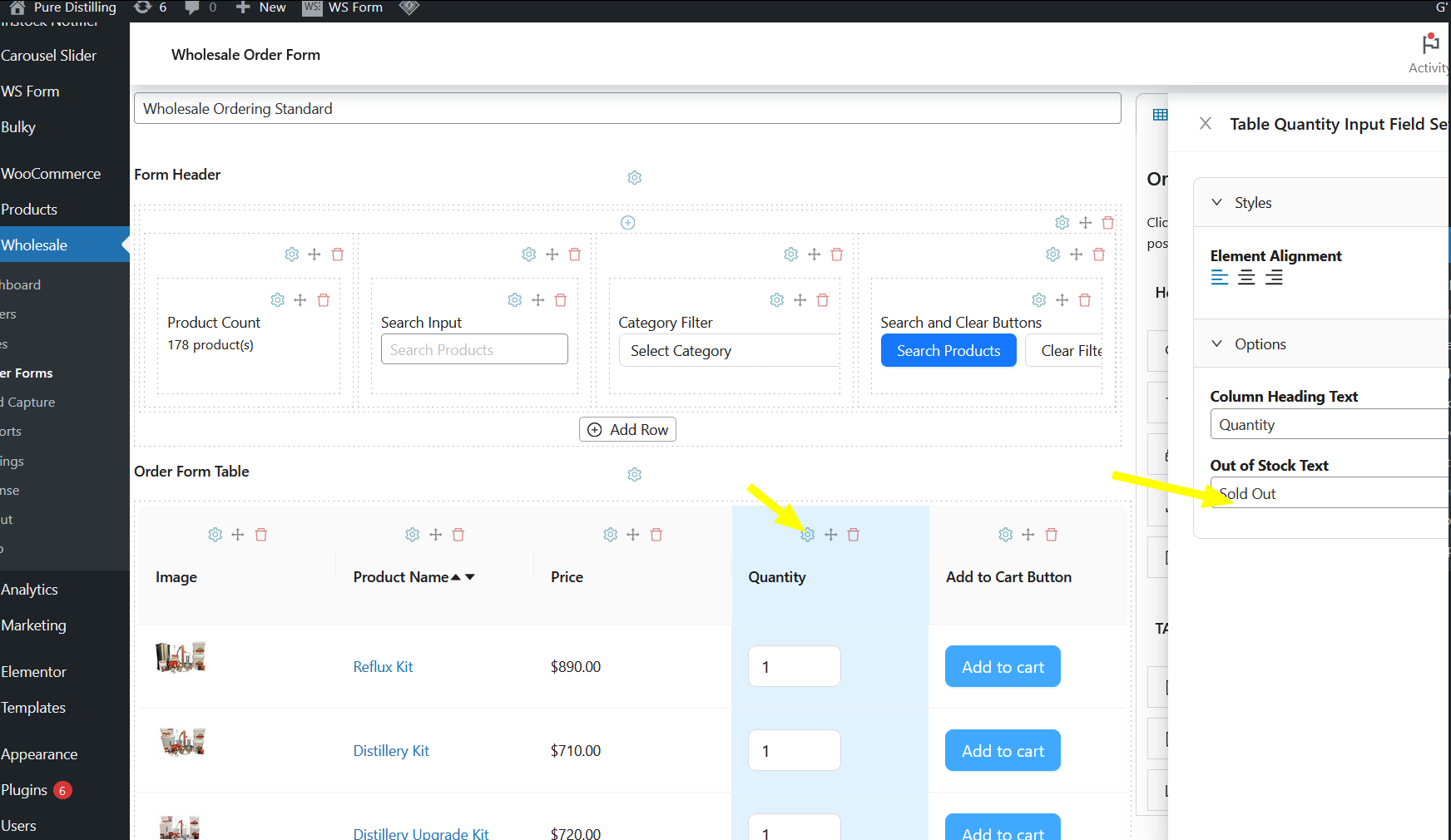Close the Table Quantity settings panel
Image resolution: width=1451 pixels, height=840 pixels.
point(1205,124)
